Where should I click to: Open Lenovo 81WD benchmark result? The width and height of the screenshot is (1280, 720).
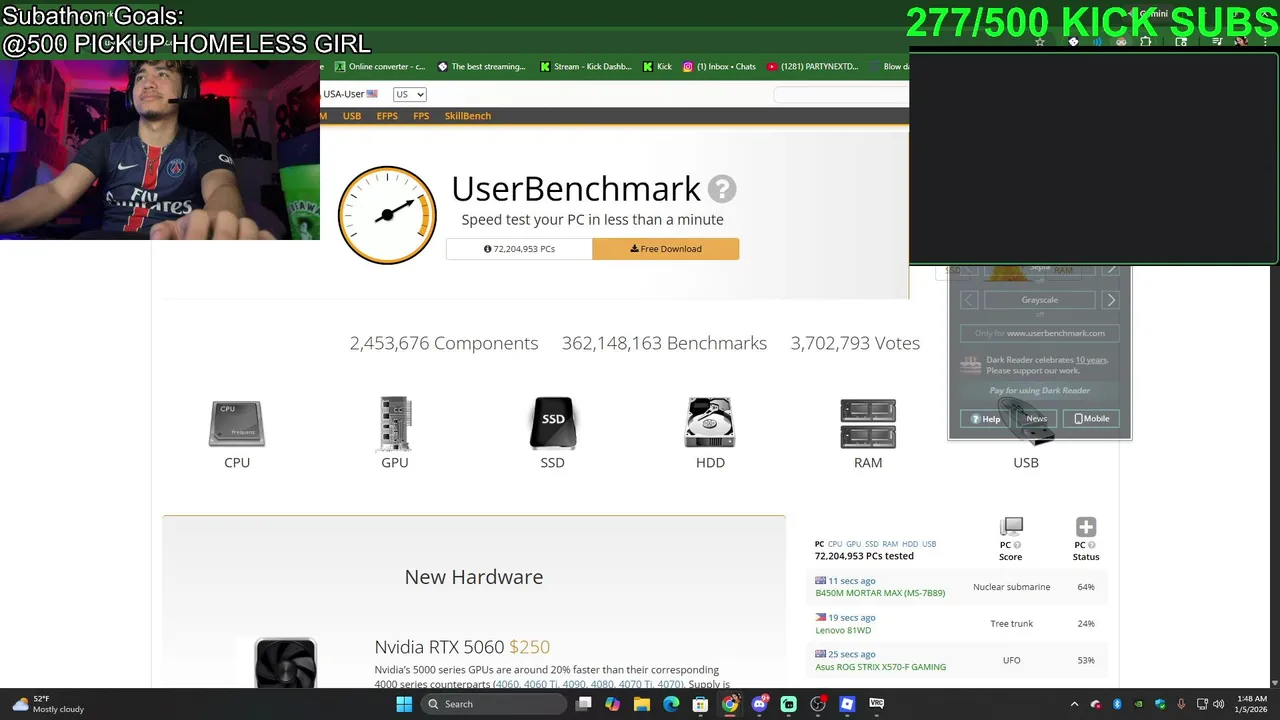pyautogui.click(x=843, y=630)
